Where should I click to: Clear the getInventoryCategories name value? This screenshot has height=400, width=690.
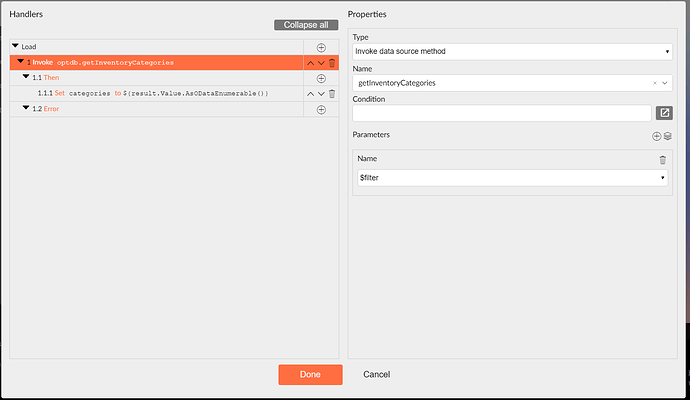point(655,83)
